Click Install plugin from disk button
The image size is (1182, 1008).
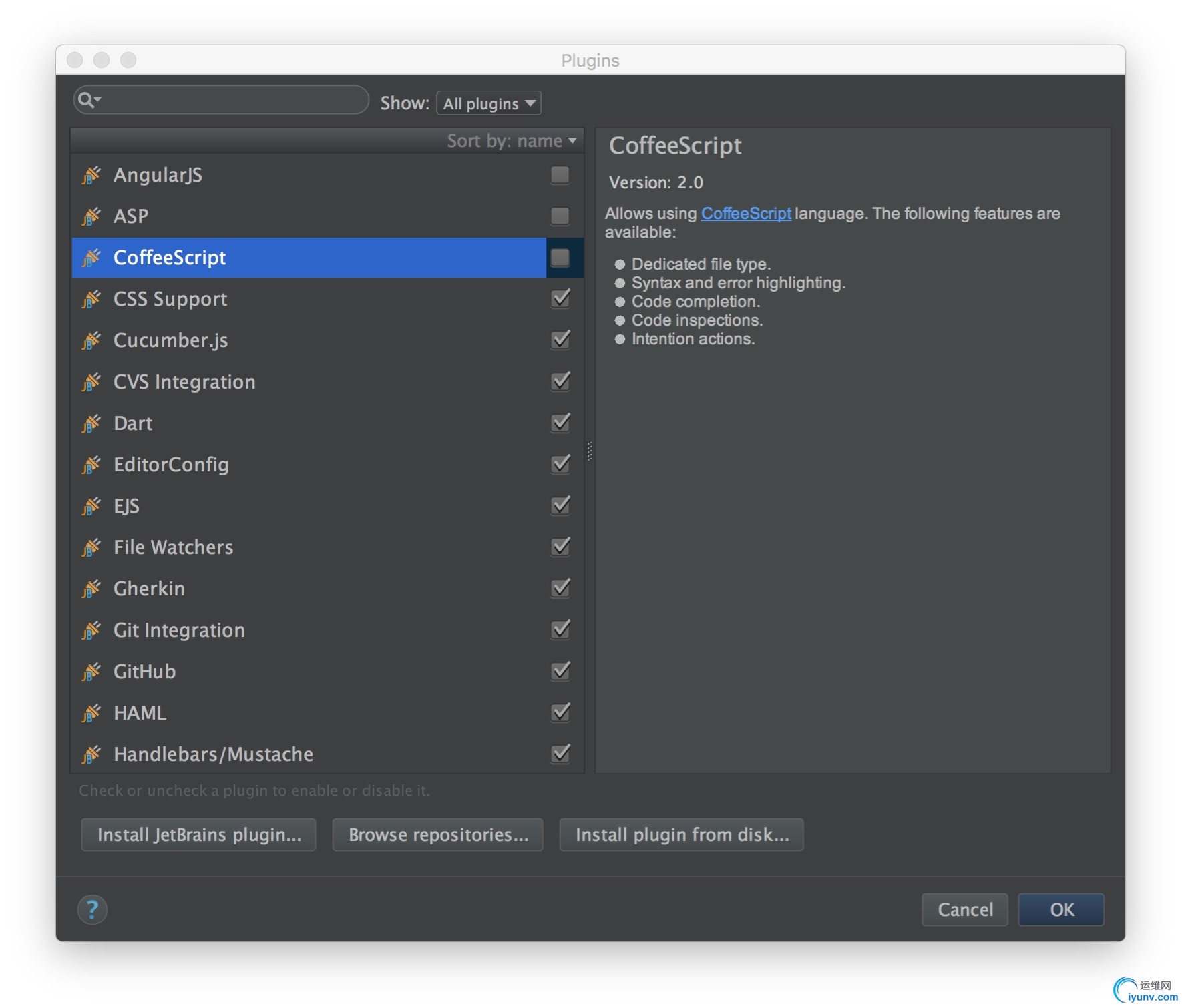[682, 835]
